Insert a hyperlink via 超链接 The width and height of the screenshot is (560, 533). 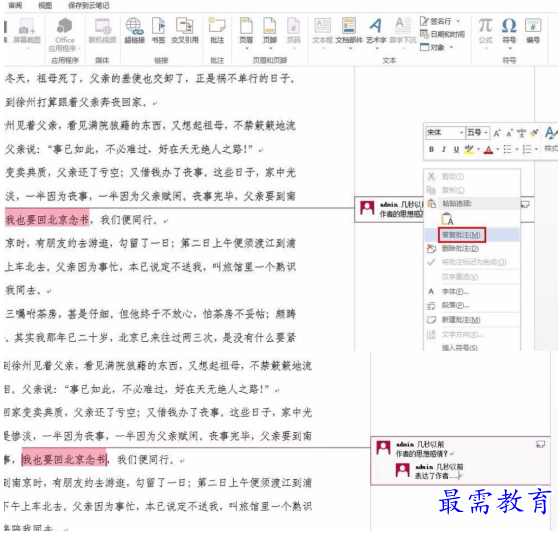[134, 31]
